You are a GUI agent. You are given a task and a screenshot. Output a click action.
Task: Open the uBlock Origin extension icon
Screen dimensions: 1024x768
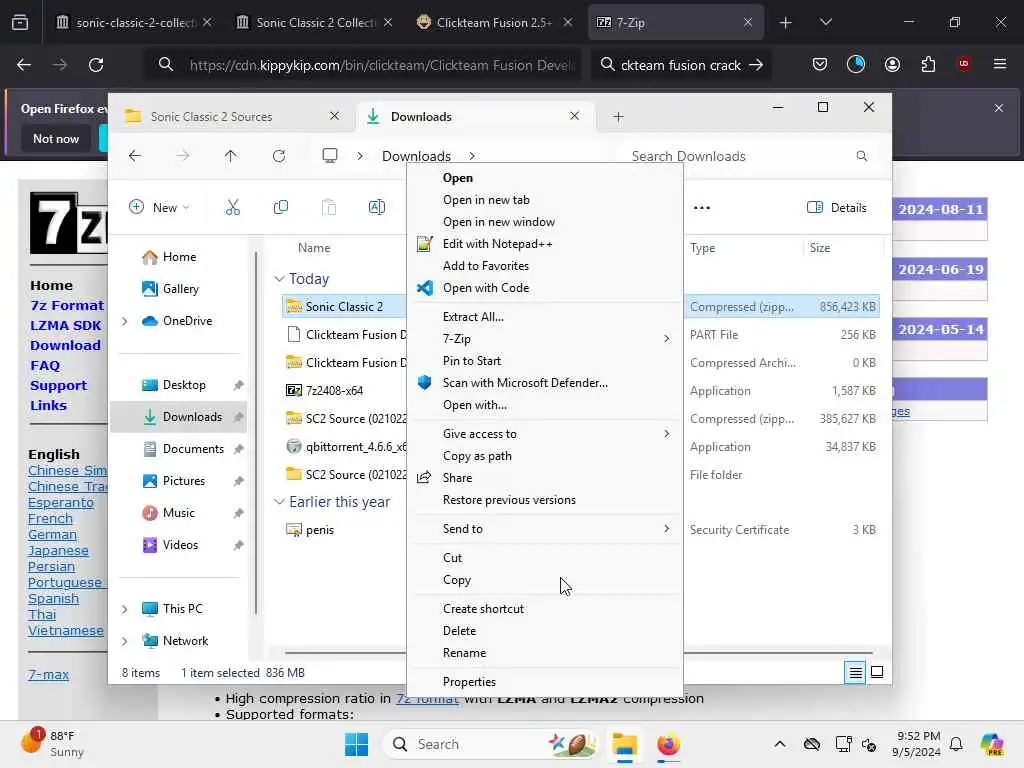964,64
